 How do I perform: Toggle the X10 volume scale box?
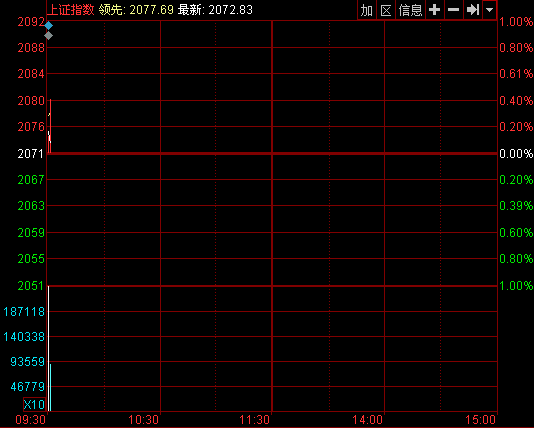point(34,405)
